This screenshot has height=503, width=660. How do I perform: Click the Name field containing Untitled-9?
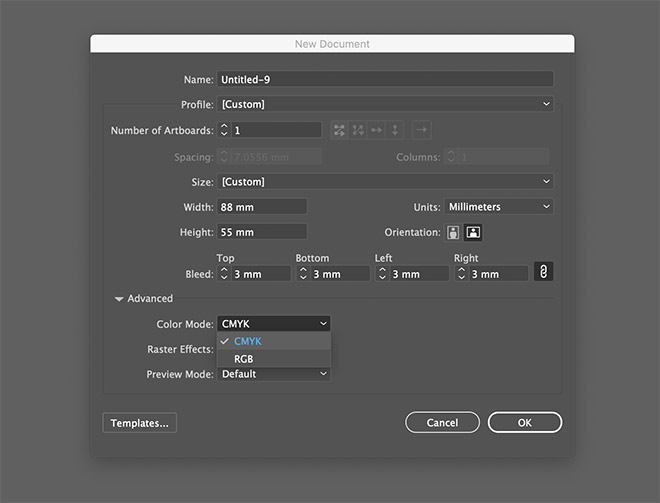(385, 79)
